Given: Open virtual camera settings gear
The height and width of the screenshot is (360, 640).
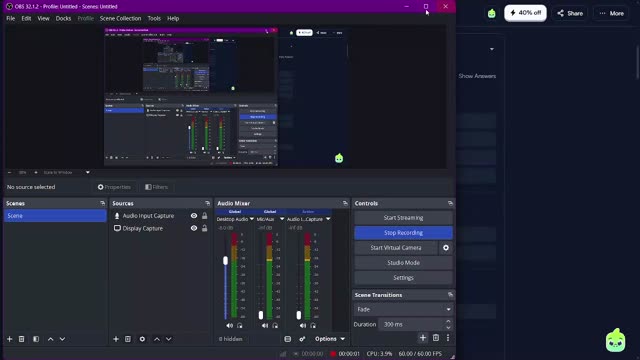Looking at the screenshot, I should pyautogui.click(x=446, y=248).
